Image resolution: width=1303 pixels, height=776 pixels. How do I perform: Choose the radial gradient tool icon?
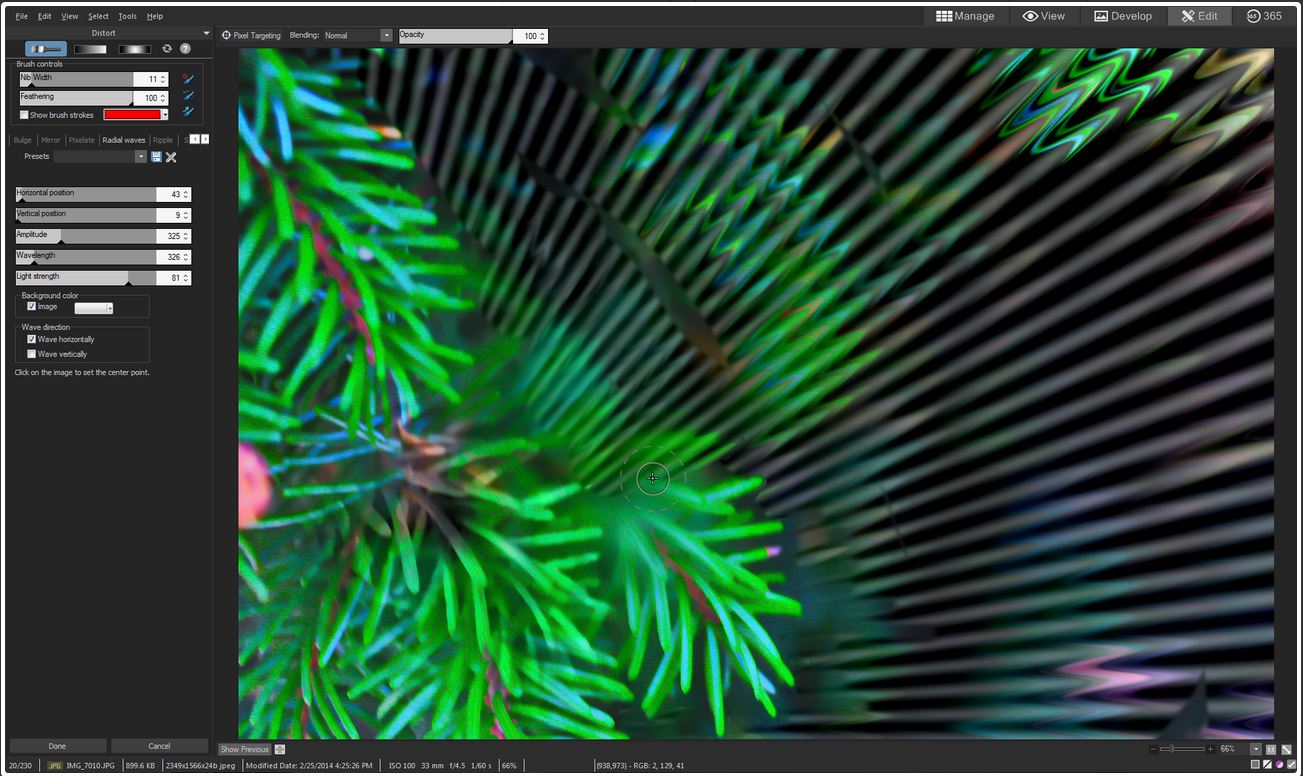pos(134,49)
